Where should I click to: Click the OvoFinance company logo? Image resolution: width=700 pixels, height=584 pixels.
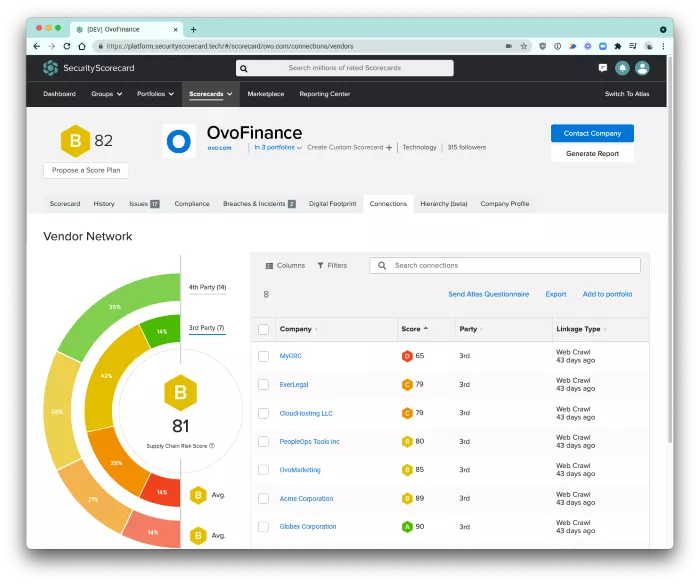179,141
